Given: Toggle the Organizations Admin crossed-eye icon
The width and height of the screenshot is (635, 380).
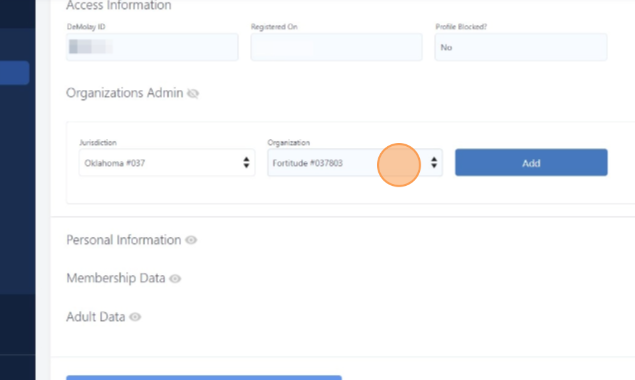Looking at the screenshot, I should pyautogui.click(x=193, y=93).
